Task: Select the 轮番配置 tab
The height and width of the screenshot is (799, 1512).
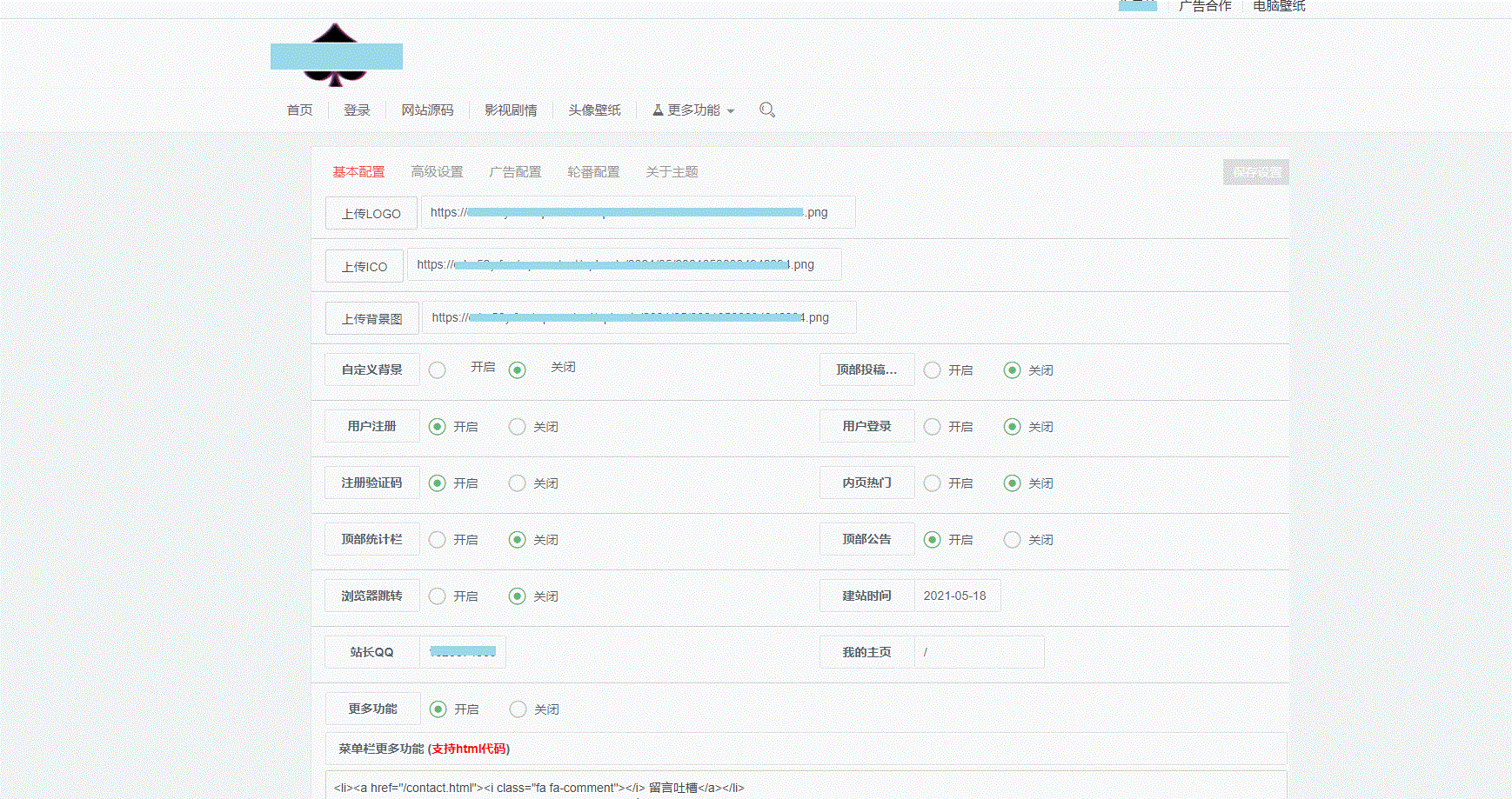Action: (x=593, y=172)
